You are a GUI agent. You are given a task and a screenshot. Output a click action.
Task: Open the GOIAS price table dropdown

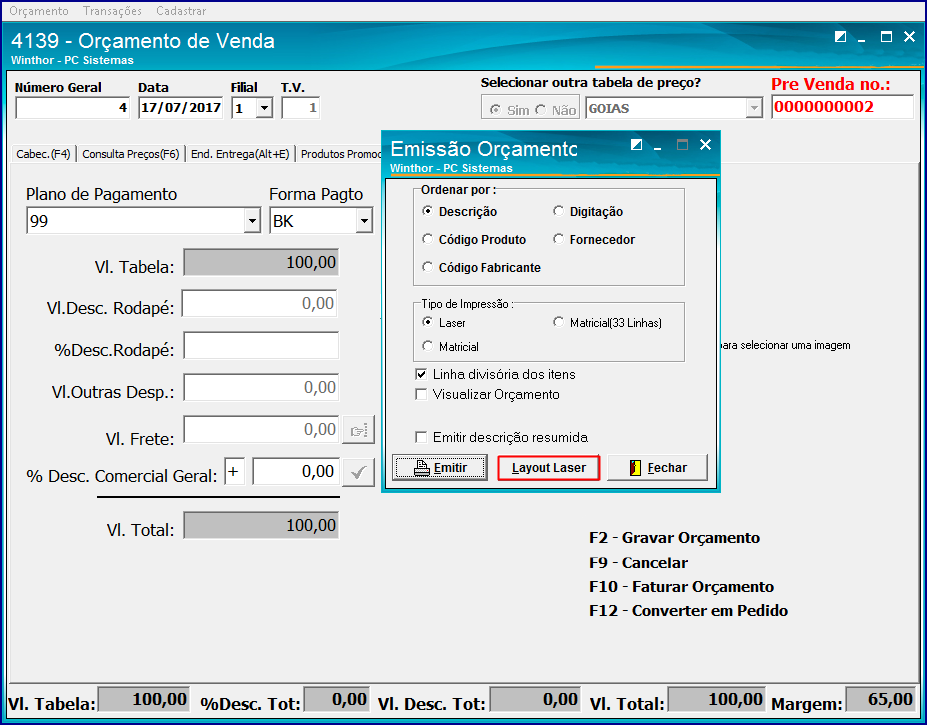coord(754,108)
